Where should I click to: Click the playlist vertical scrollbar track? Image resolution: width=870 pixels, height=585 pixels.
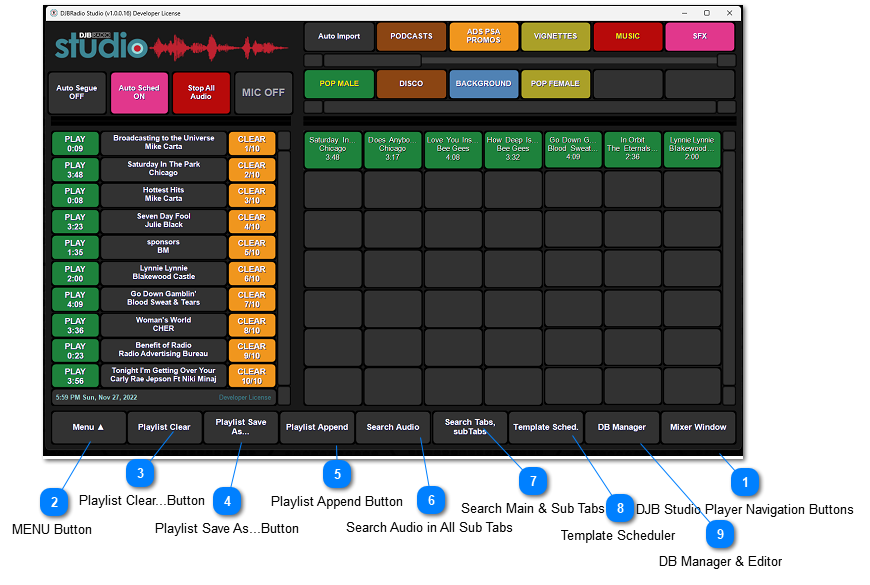click(x=284, y=268)
